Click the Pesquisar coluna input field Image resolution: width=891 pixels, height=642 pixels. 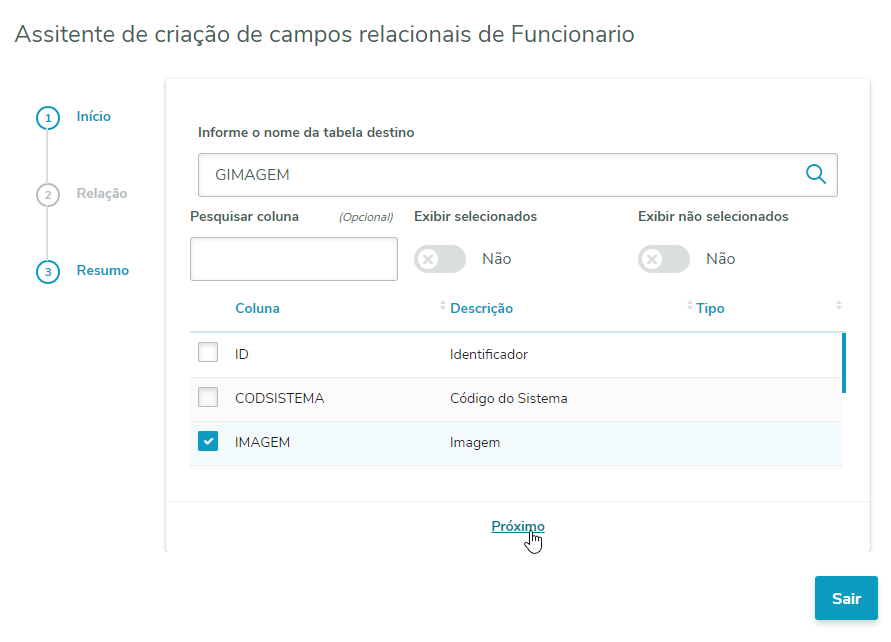(x=294, y=259)
